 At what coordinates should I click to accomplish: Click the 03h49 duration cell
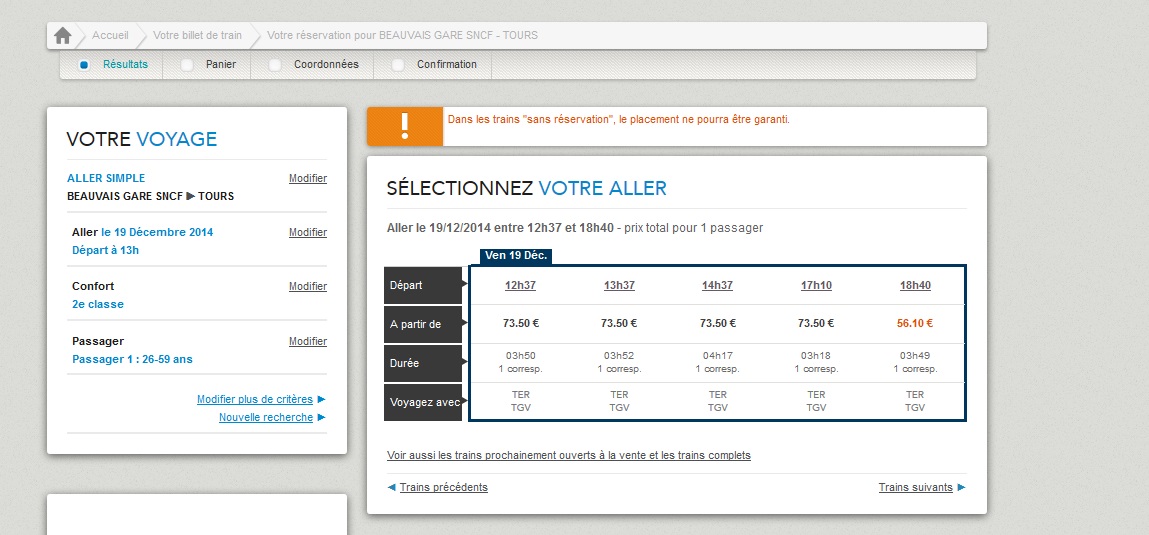click(x=915, y=362)
